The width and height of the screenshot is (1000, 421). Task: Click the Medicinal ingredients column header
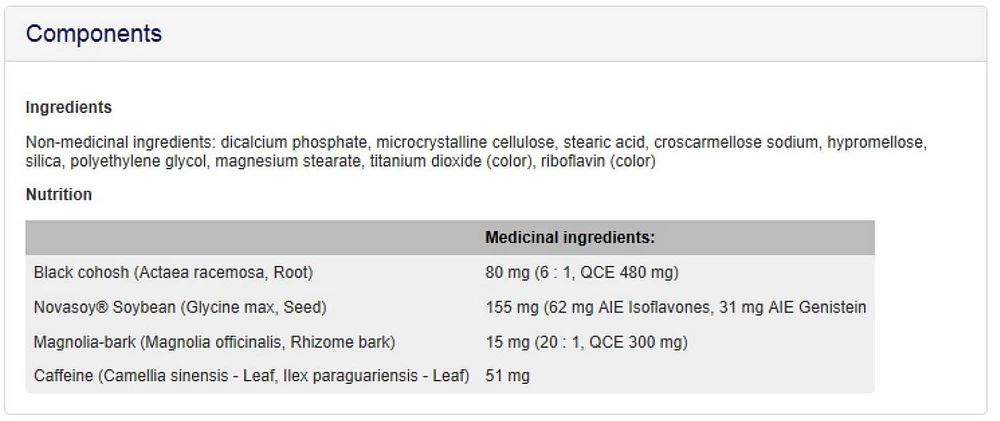pos(570,238)
